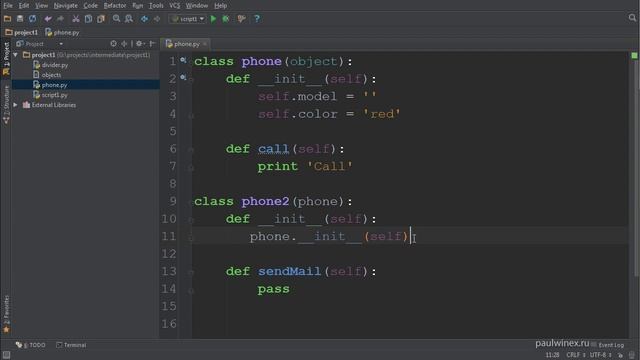Fold the sendMail method on line 13
The image size is (640, 360).
(191, 272)
